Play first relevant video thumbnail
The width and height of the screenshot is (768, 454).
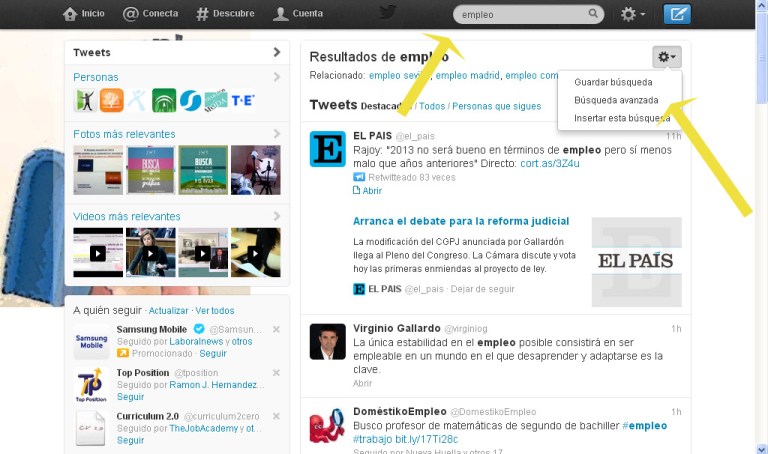(x=98, y=253)
